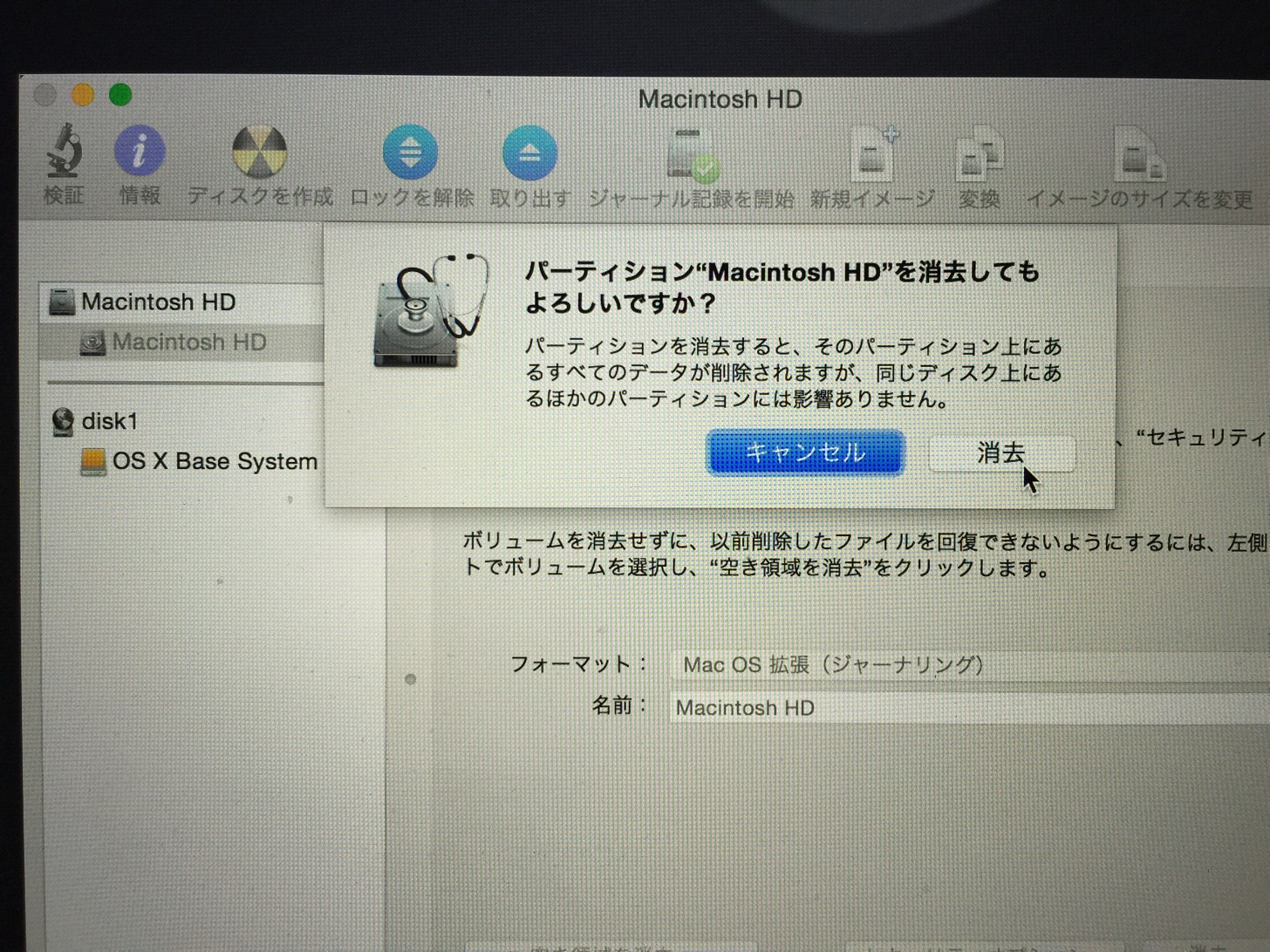1270x952 pixels.
Task: Click the OS X Base System volume icon
Action: coord(93,462)
